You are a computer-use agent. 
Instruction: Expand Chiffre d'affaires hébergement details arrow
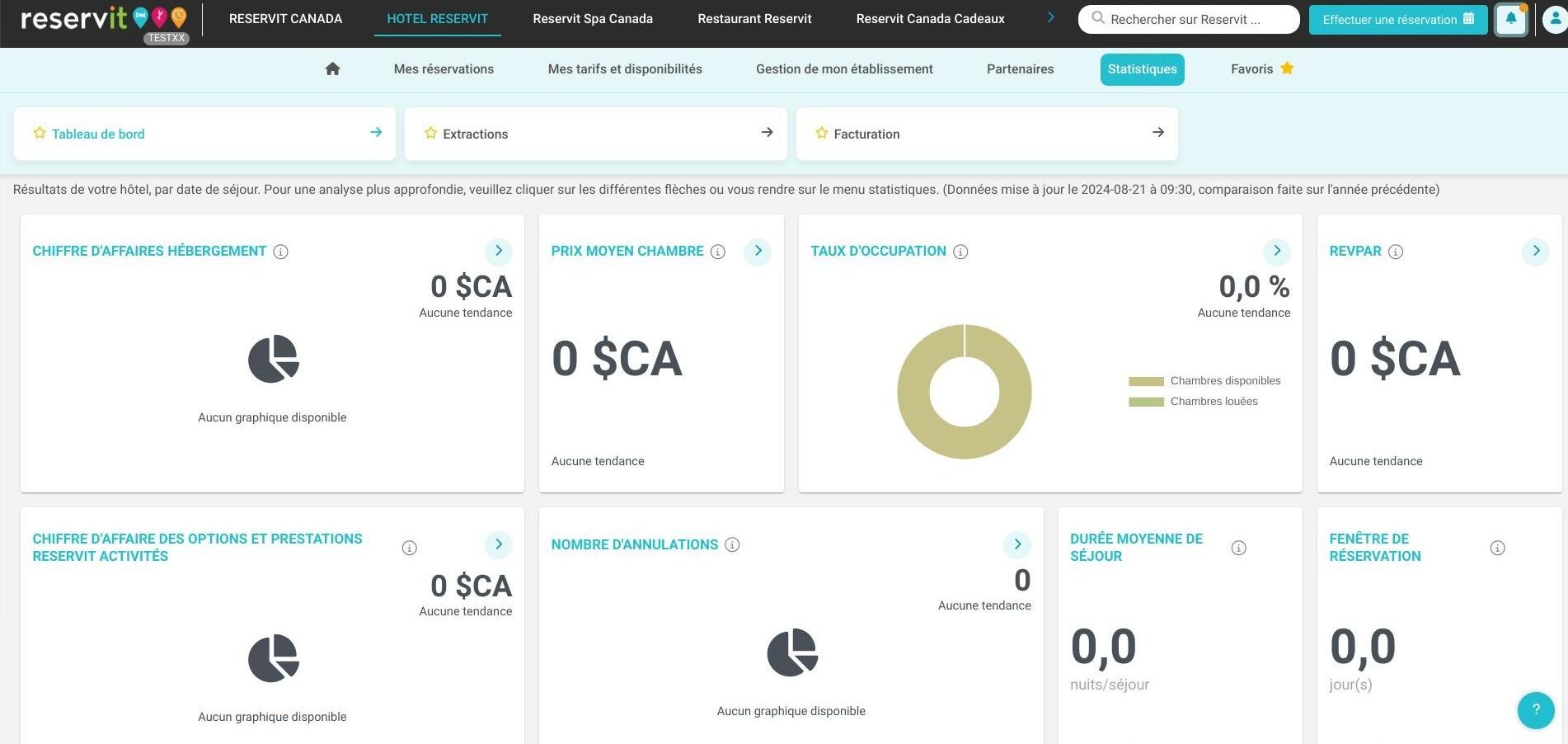point(499,251)
